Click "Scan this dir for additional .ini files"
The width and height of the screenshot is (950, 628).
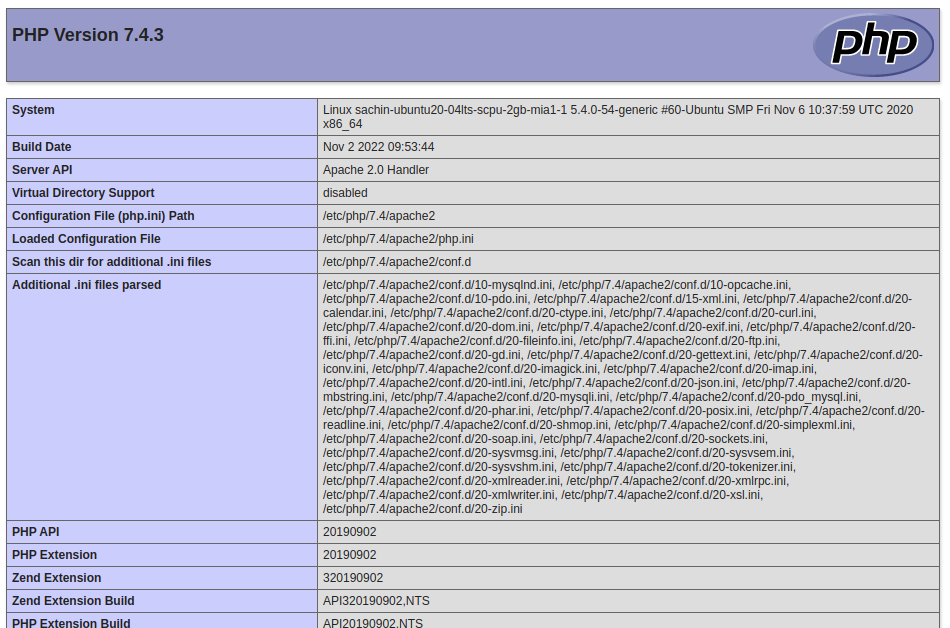(x=111, y=262)
